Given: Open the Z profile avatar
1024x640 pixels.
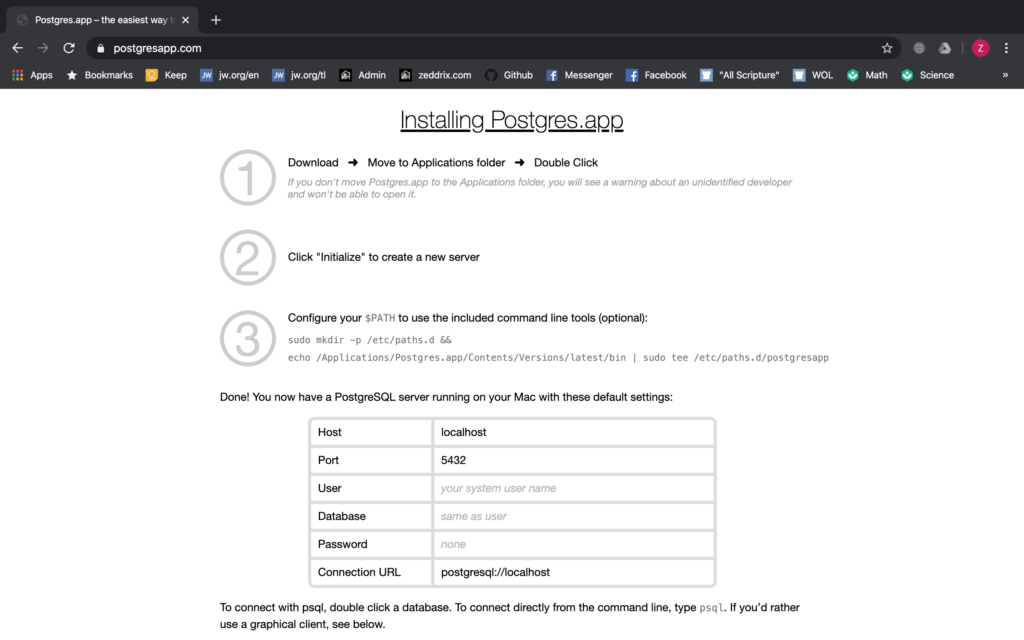Looking at the screenshot, I should [980, 48].
